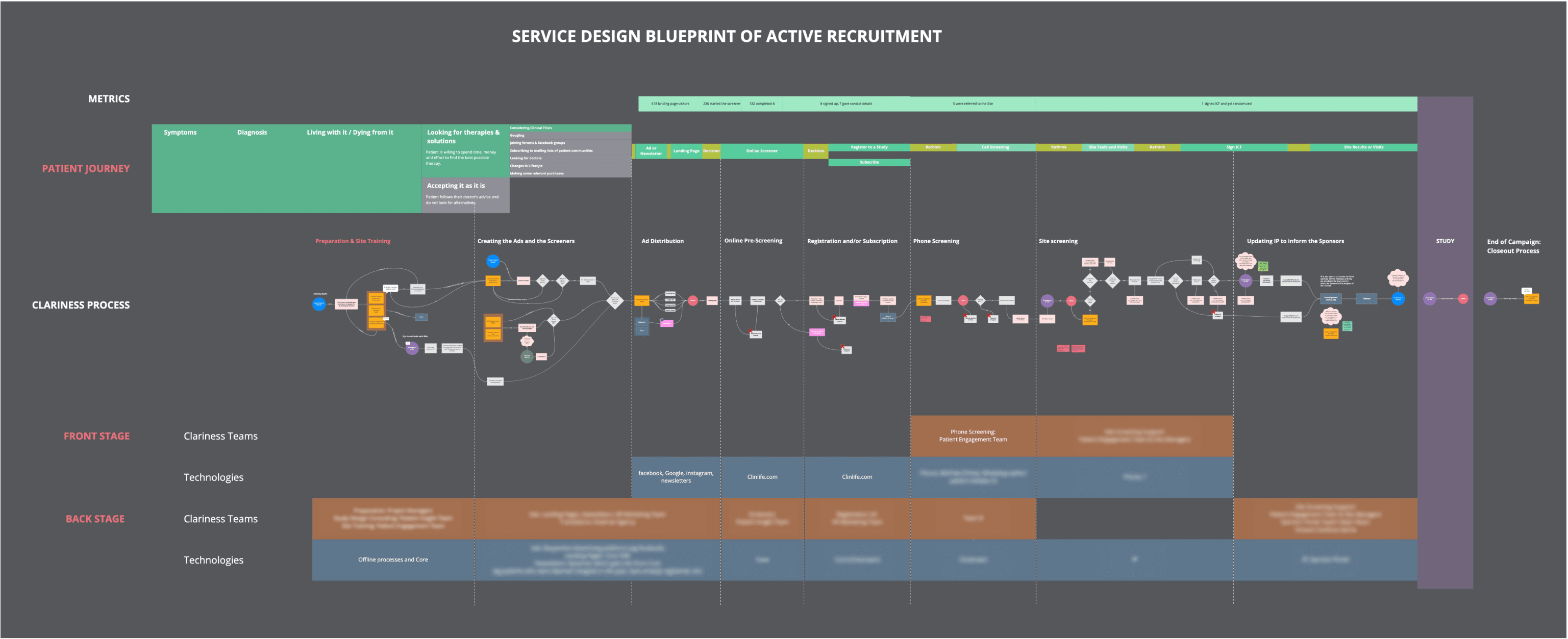Screen dimensions: 1568x639
Task: Select a gray decision diamond in Ad Distribution
Action: tap(615, 301)
